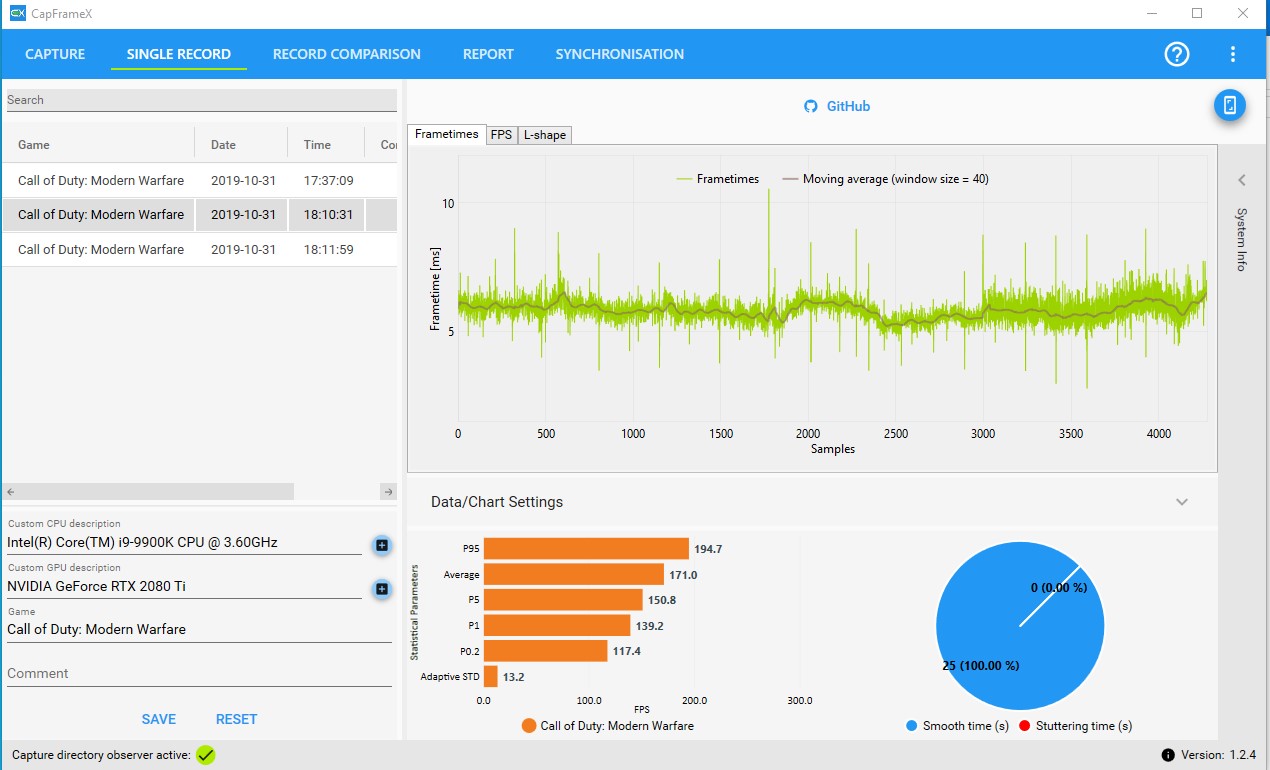Minimize the CapFrameX window
1270x770 pixels.
[1151, 14]
